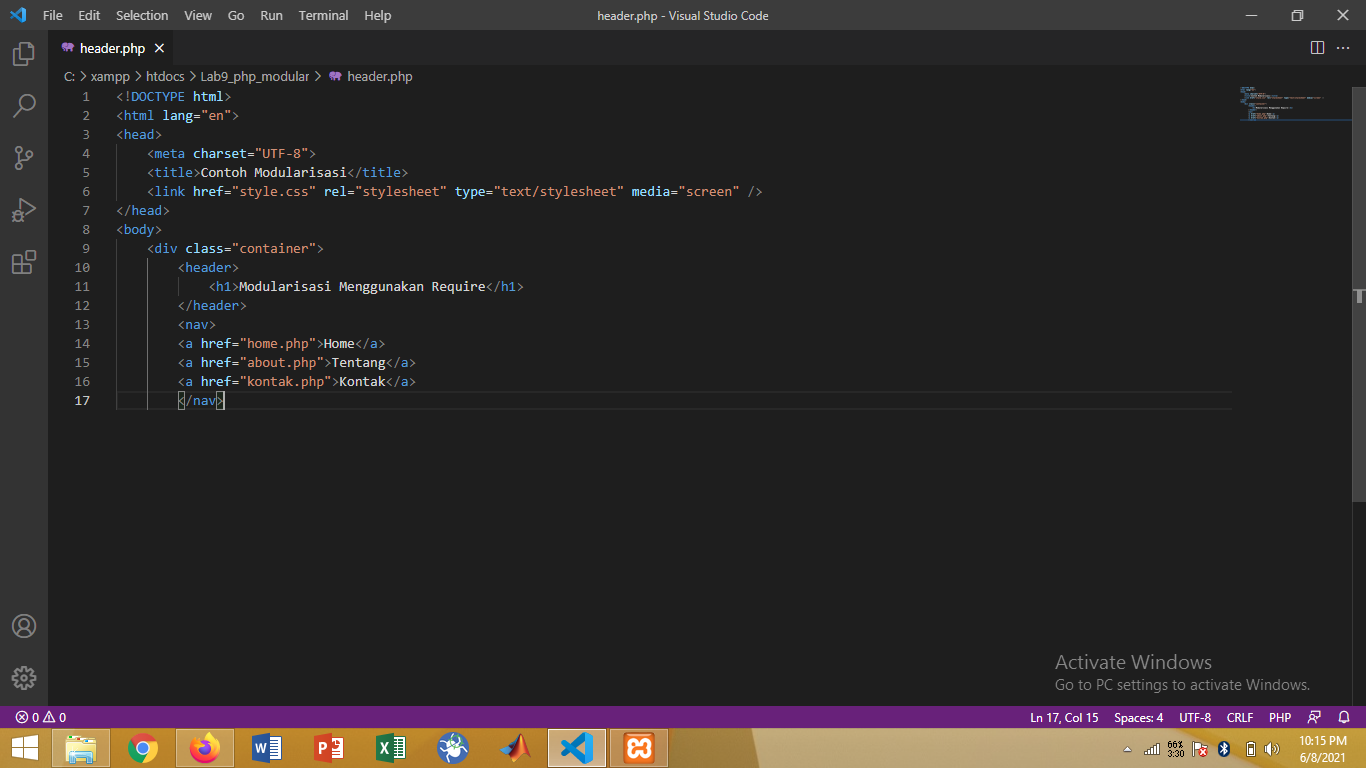Open the editor More Actions ellipsis
Screen dimensions: 1366x768
point(1343,48)
